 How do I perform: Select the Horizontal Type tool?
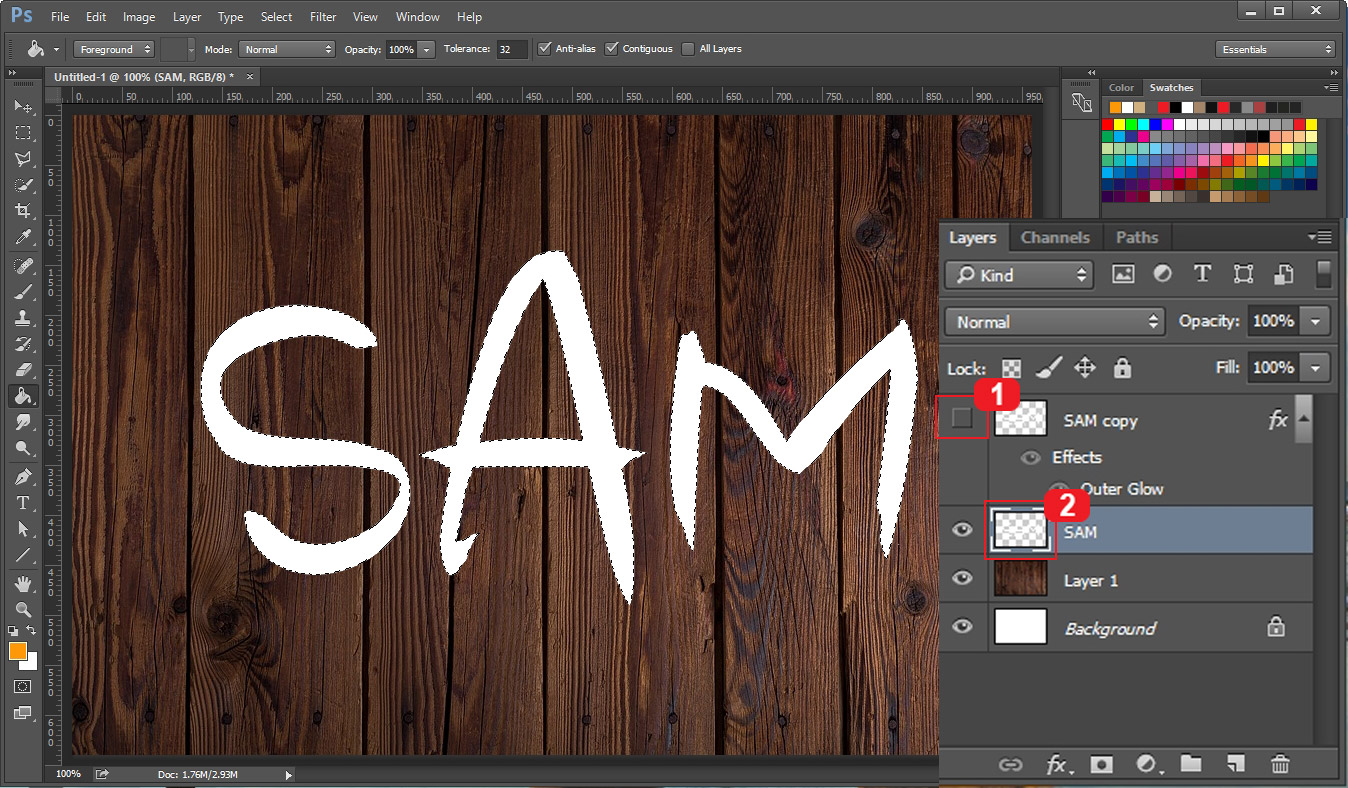coord(22,503)
